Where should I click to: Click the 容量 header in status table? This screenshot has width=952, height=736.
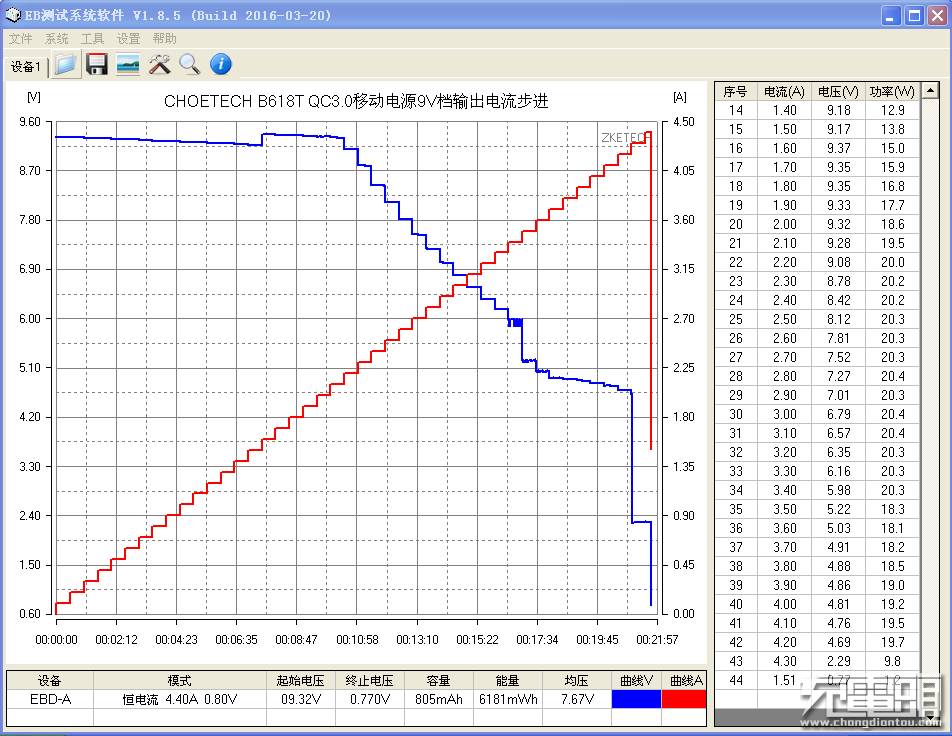[438, 681]
